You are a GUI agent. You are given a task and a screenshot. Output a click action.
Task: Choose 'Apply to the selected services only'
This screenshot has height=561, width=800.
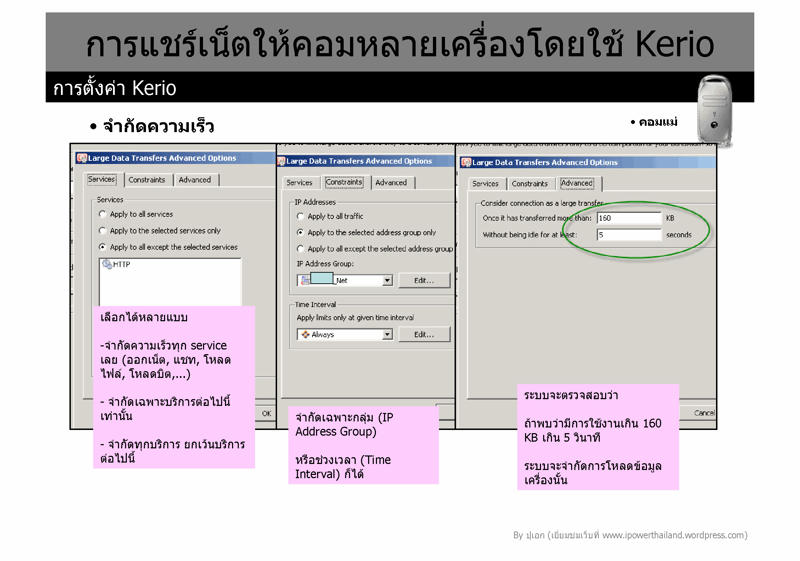click(102, 231)
